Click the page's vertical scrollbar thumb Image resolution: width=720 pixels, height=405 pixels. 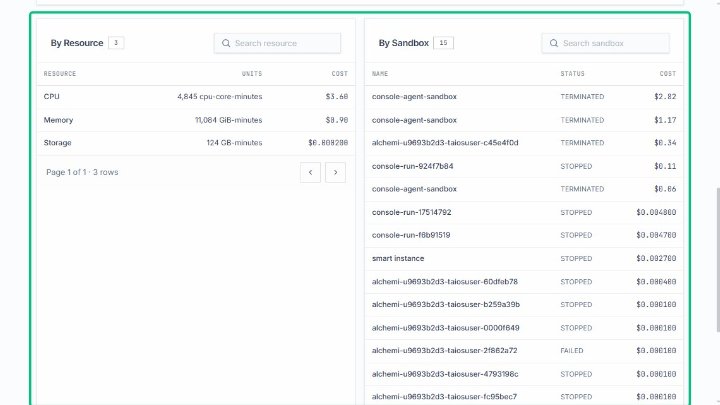(718, 259)
